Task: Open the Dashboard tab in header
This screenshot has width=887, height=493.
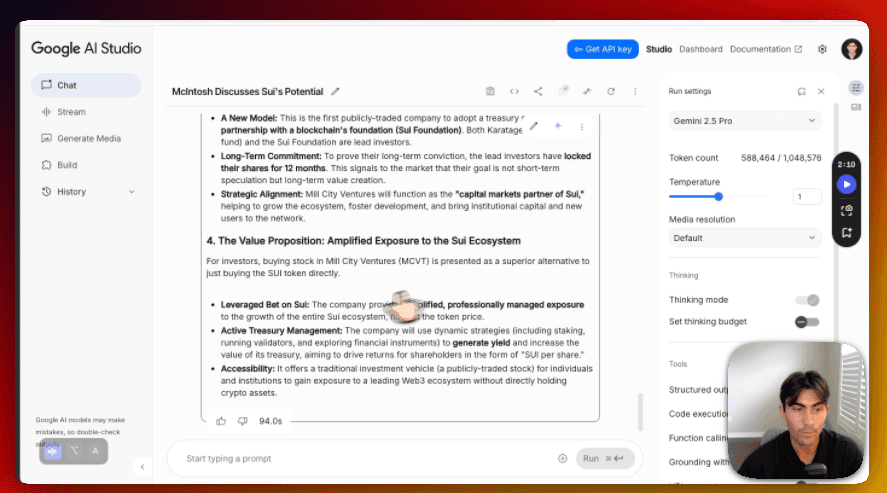Action: 700,49
